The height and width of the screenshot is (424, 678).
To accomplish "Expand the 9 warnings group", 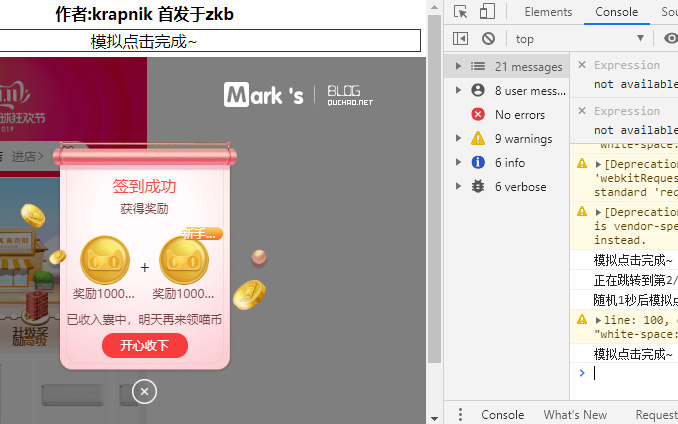I will 458,138.
